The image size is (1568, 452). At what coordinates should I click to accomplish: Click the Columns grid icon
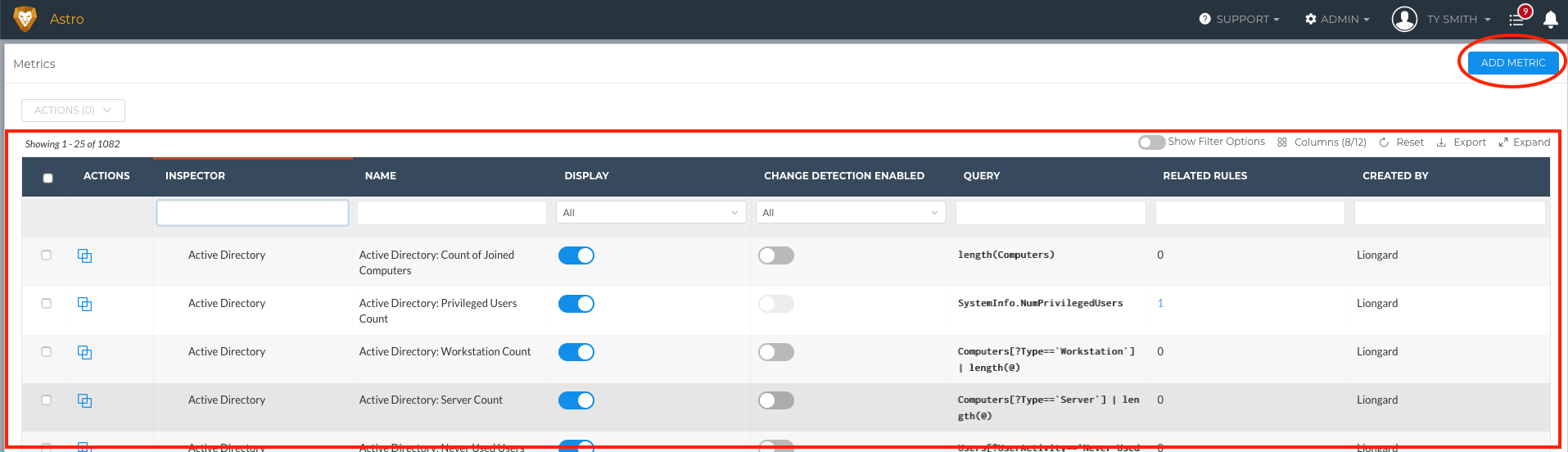(x=1282, y=142)
